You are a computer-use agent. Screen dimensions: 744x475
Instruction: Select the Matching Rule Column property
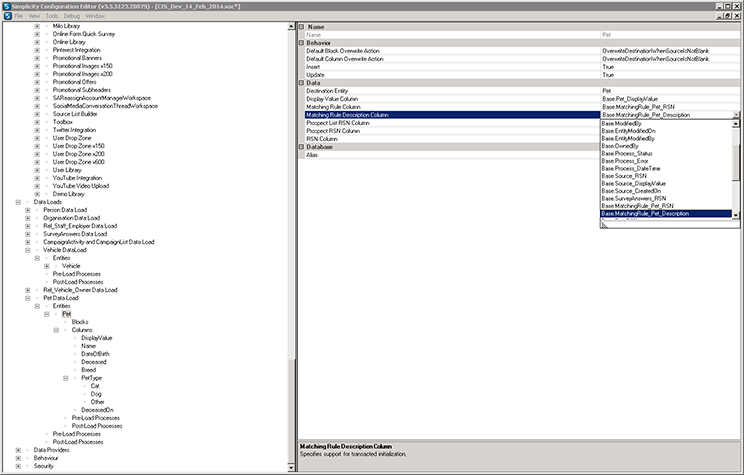click(x=522, y=107)
